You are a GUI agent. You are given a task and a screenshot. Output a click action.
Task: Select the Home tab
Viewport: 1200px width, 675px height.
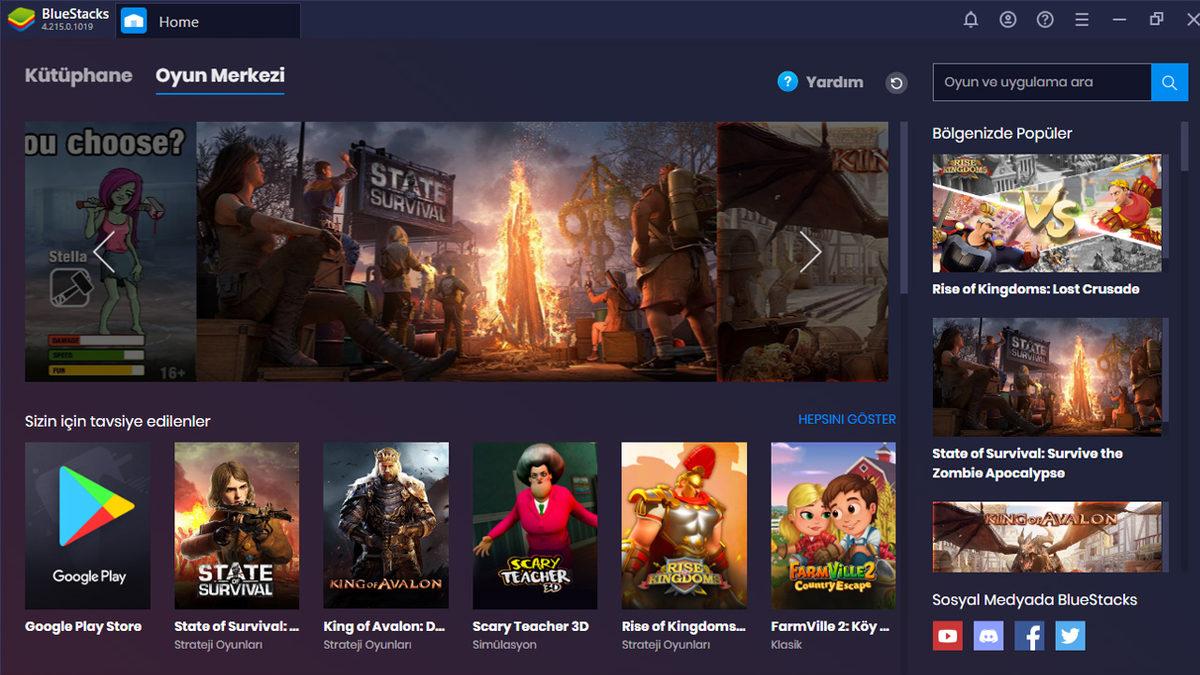click(180, 19)
